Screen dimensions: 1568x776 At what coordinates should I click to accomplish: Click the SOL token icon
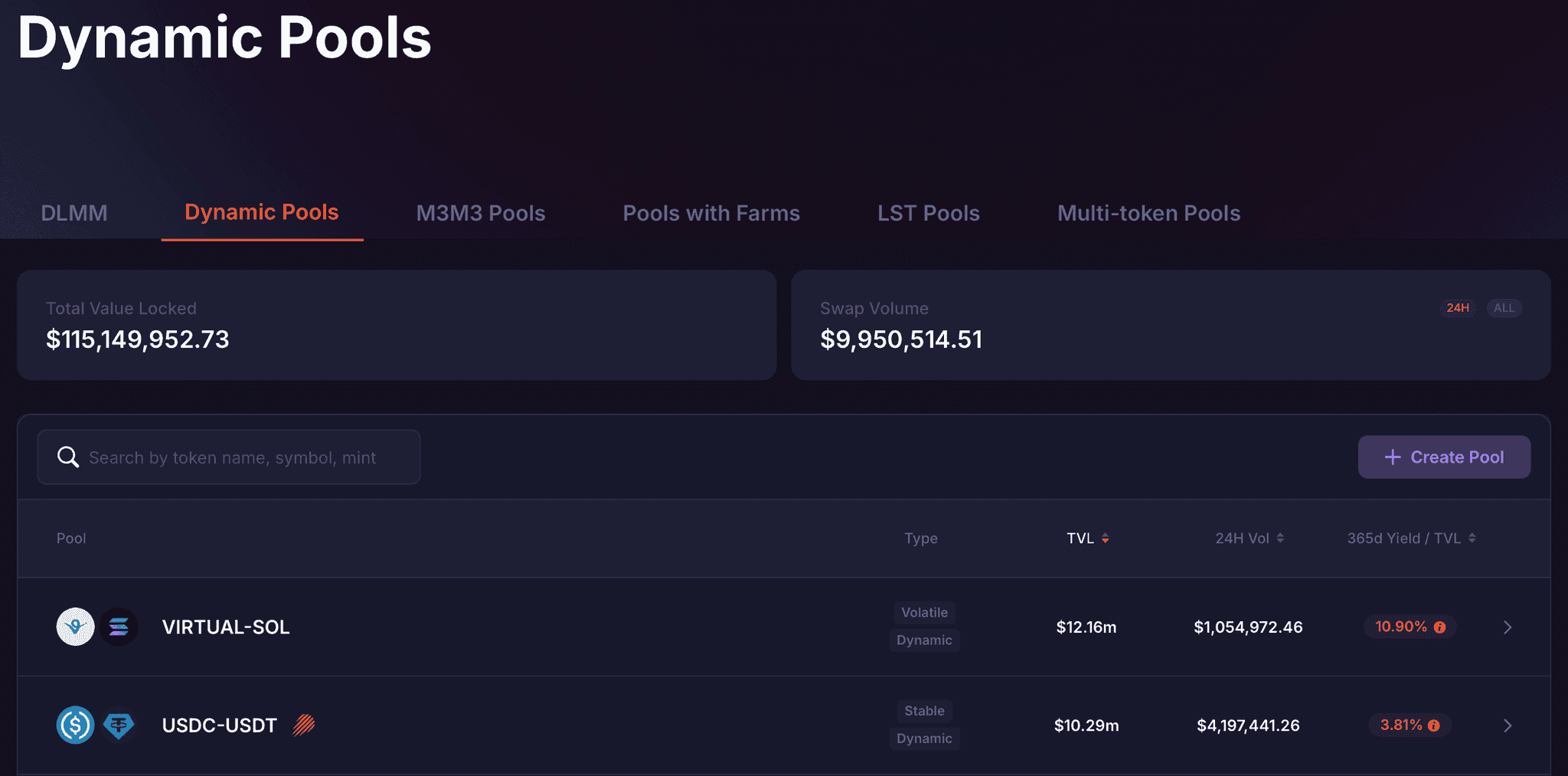pyautogui.click(x=119, y=627)
